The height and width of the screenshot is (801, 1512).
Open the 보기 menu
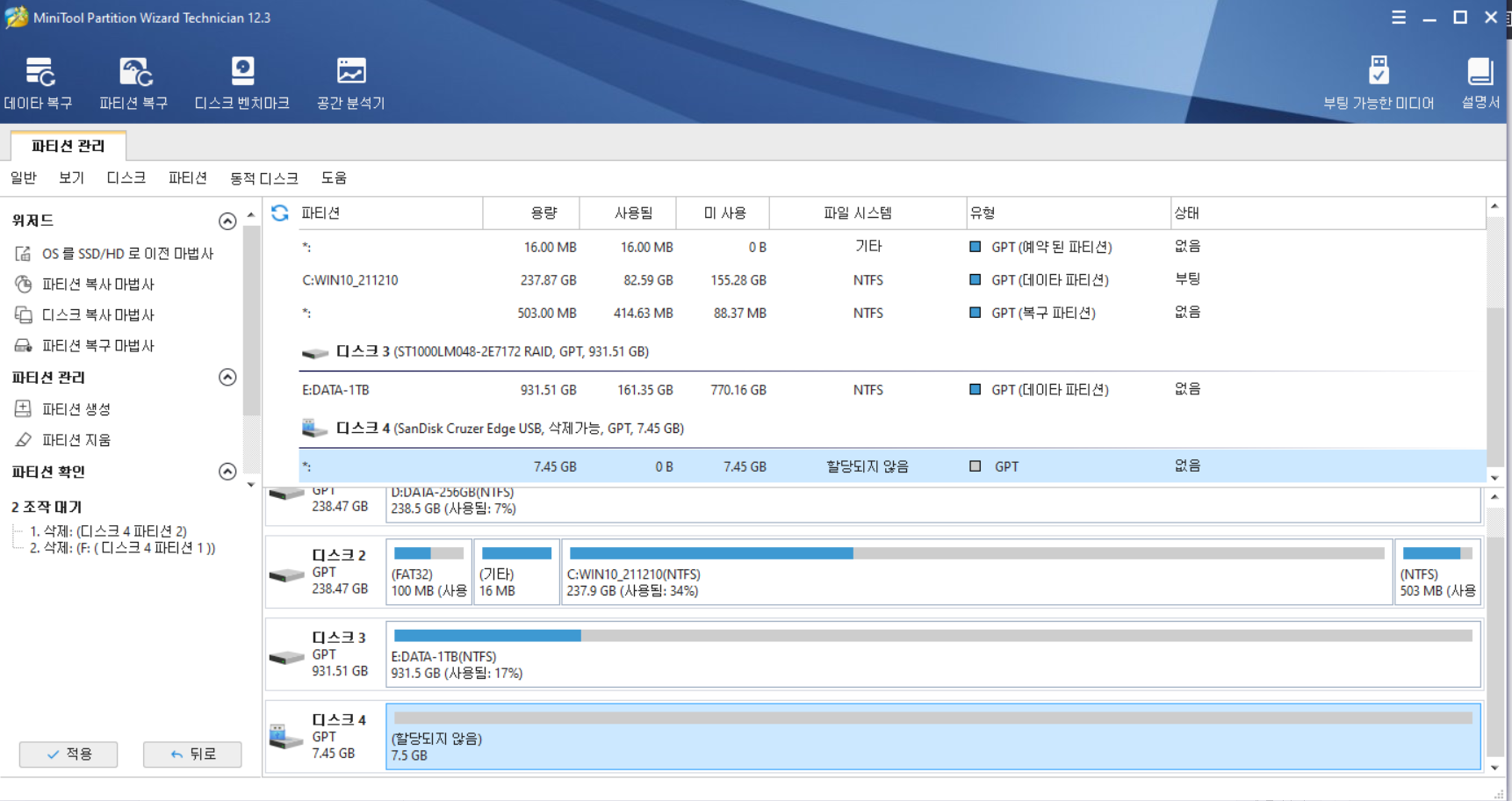click(x=71, y=178)
